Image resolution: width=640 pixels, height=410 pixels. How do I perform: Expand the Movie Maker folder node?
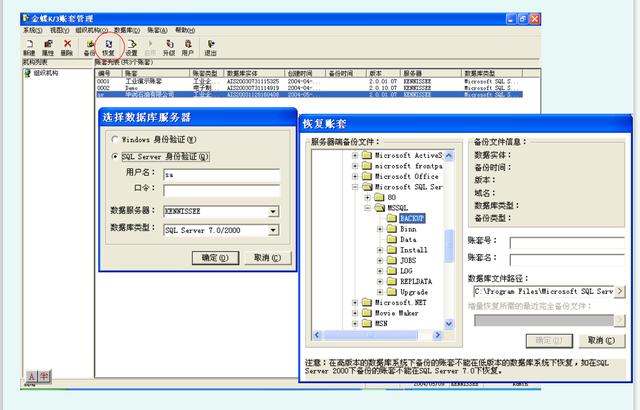355,313
